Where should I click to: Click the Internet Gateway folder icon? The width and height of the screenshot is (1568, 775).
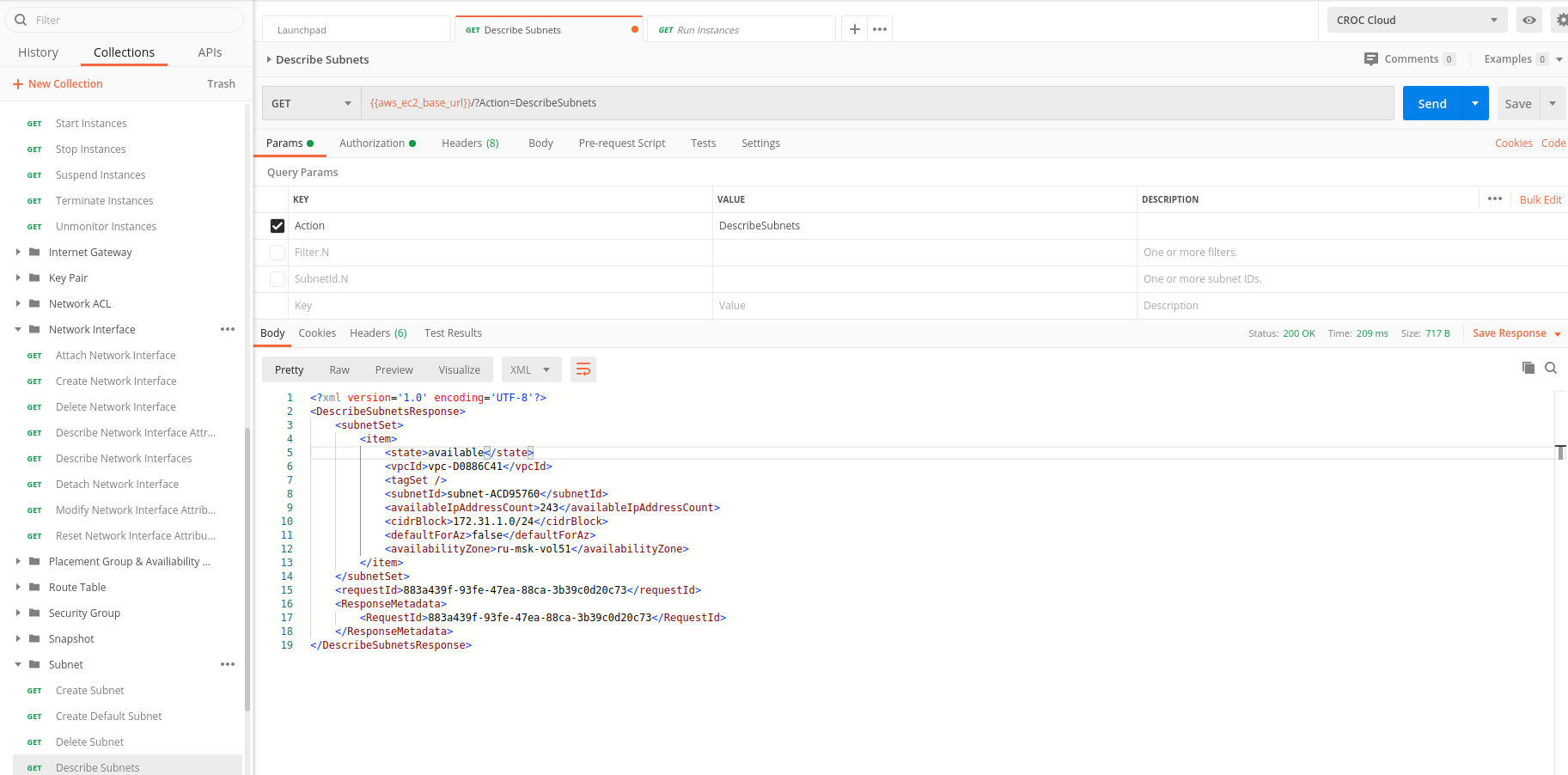coord(34,252)
